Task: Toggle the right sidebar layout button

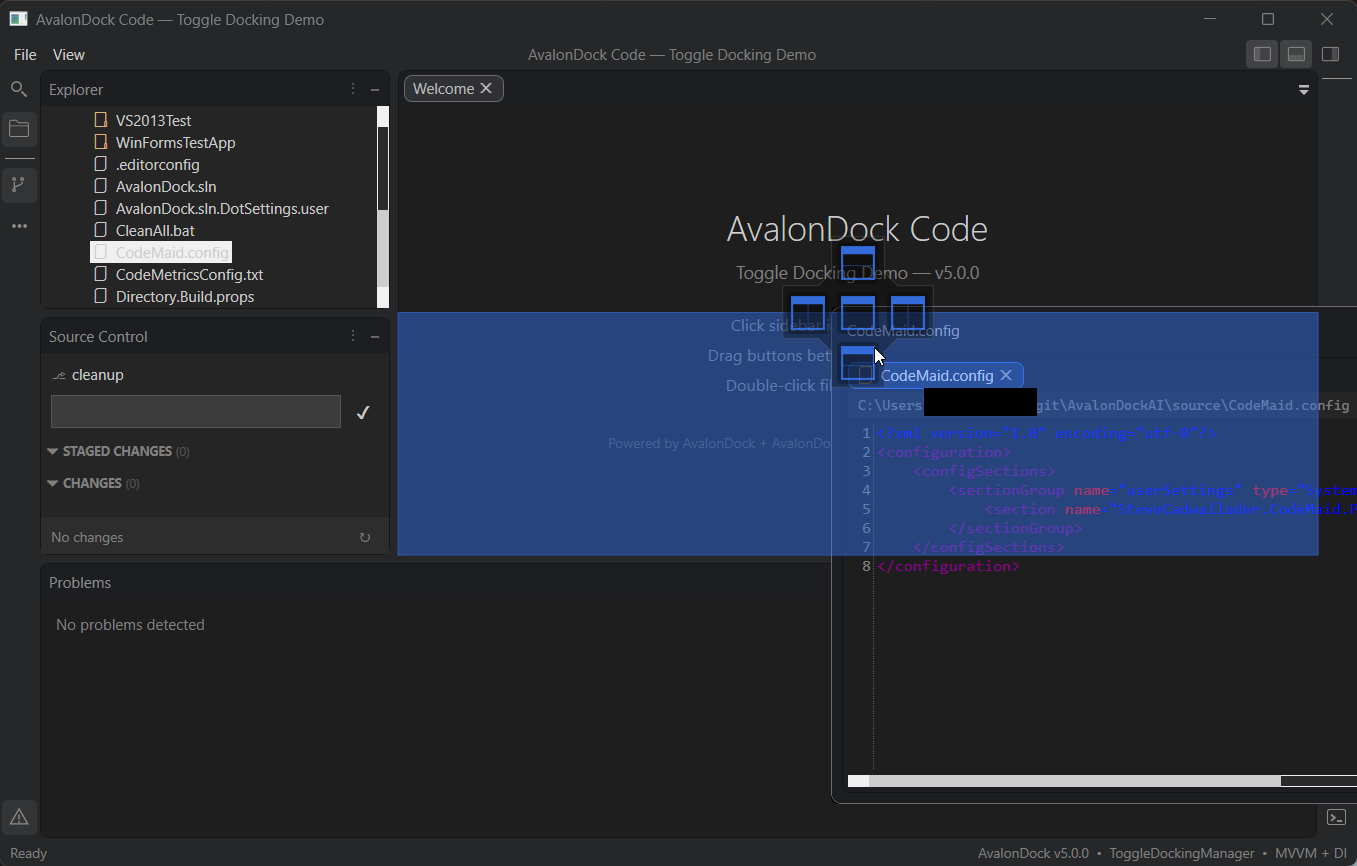Action: coord(1330,54)
